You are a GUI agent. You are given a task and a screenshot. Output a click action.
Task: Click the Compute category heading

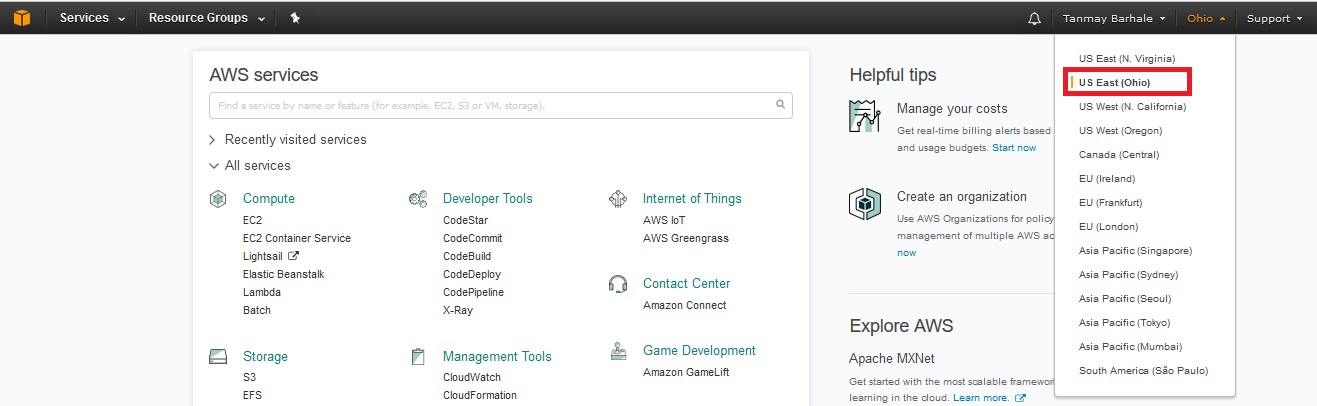(269, 199)
